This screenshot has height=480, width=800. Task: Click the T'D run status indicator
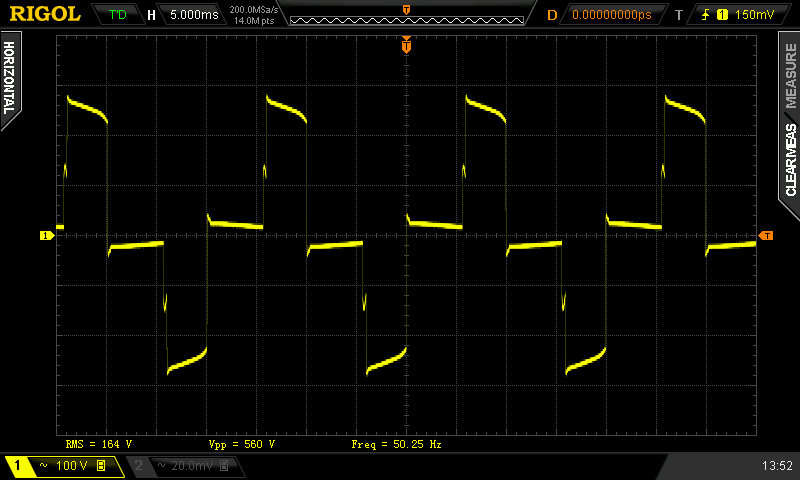(x=118, y=15)
